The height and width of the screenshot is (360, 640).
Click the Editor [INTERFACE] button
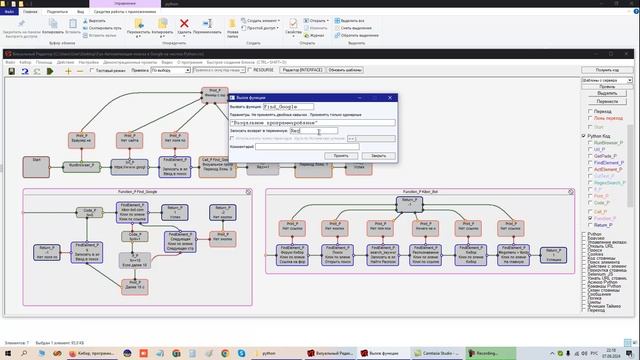pyautogui.click(x=302, y=70)
